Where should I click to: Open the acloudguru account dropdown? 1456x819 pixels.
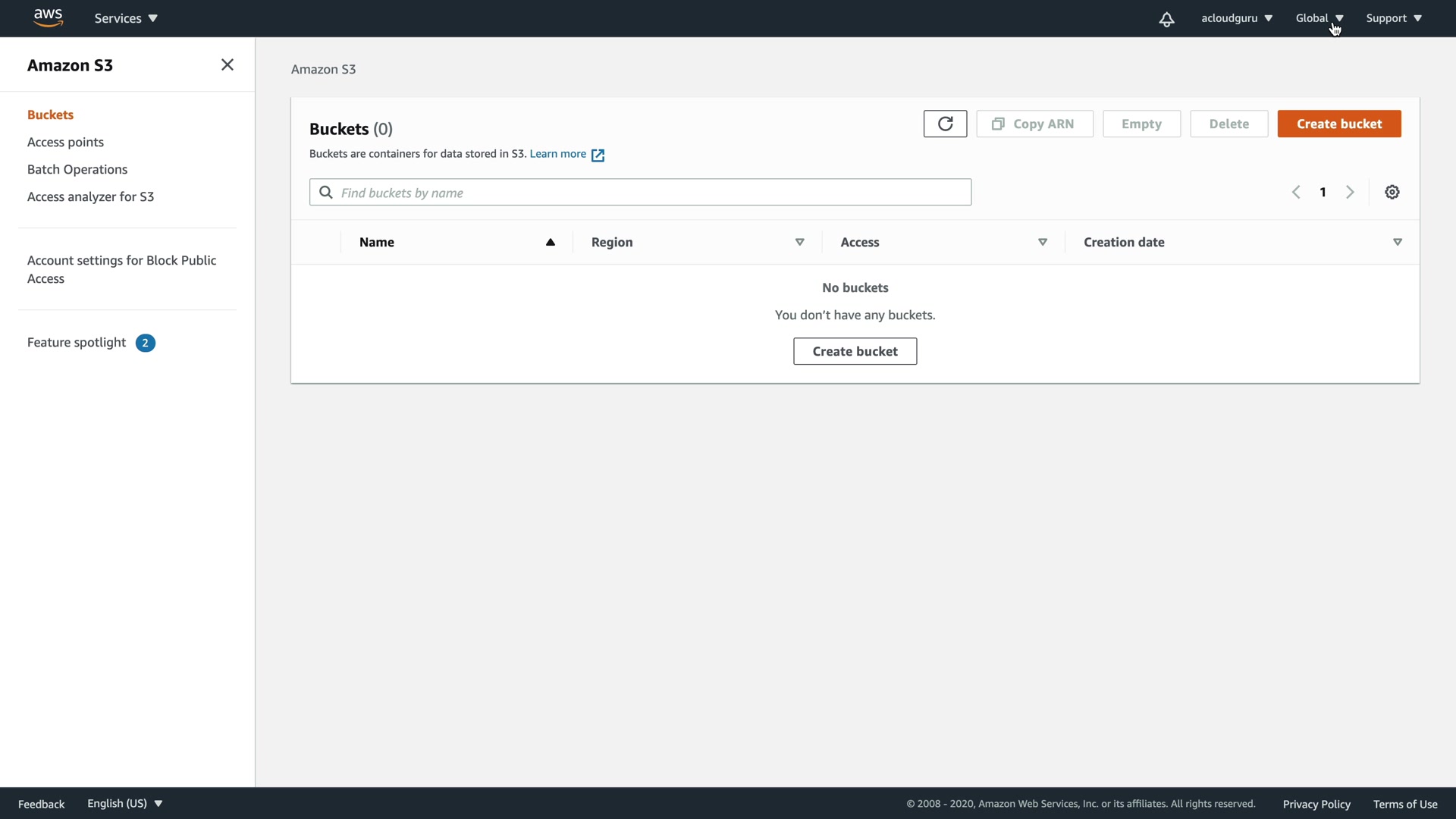click(x=1236, y=18)
